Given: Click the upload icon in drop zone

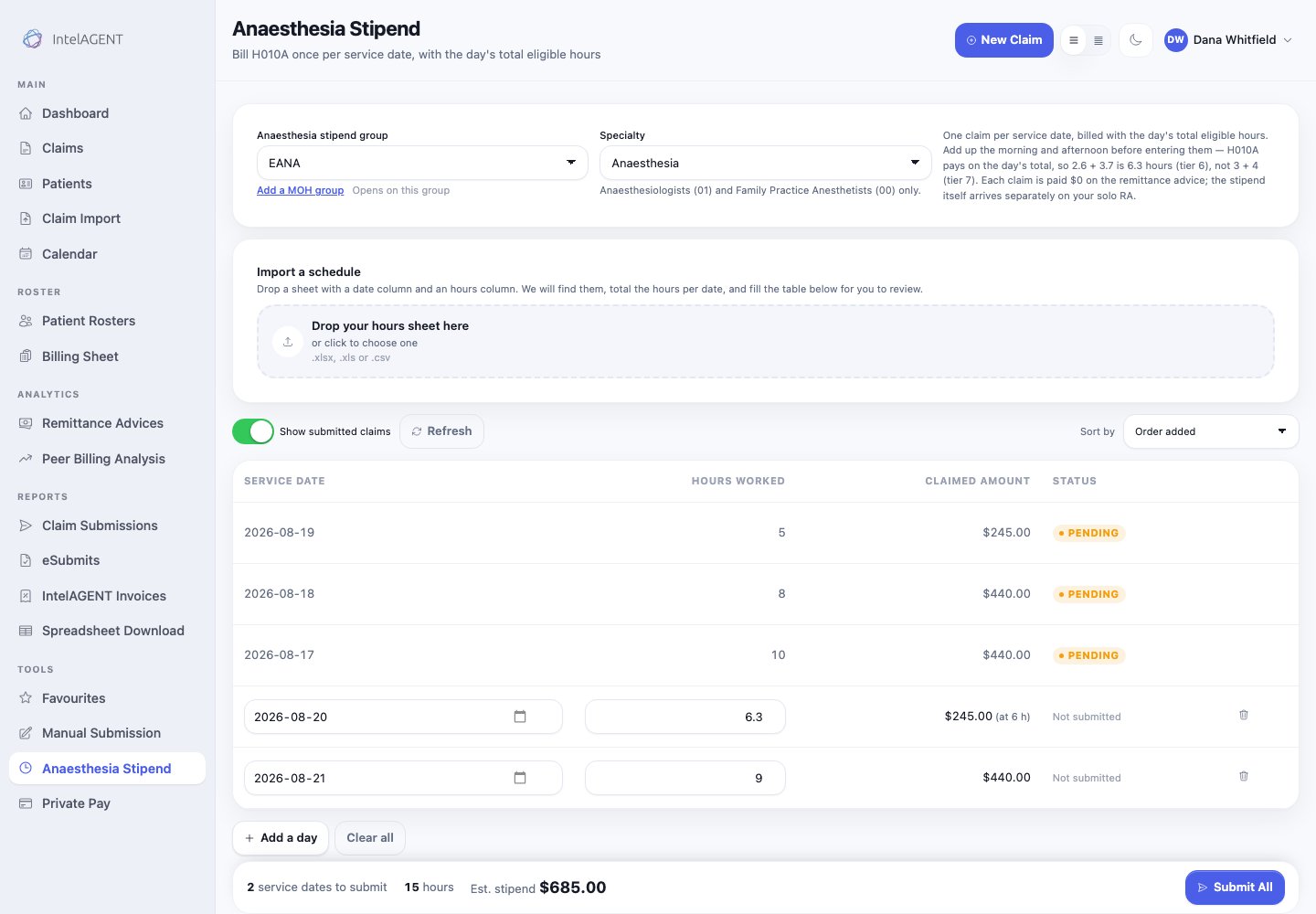Looking at the screenshot, I should click(288, 342).
